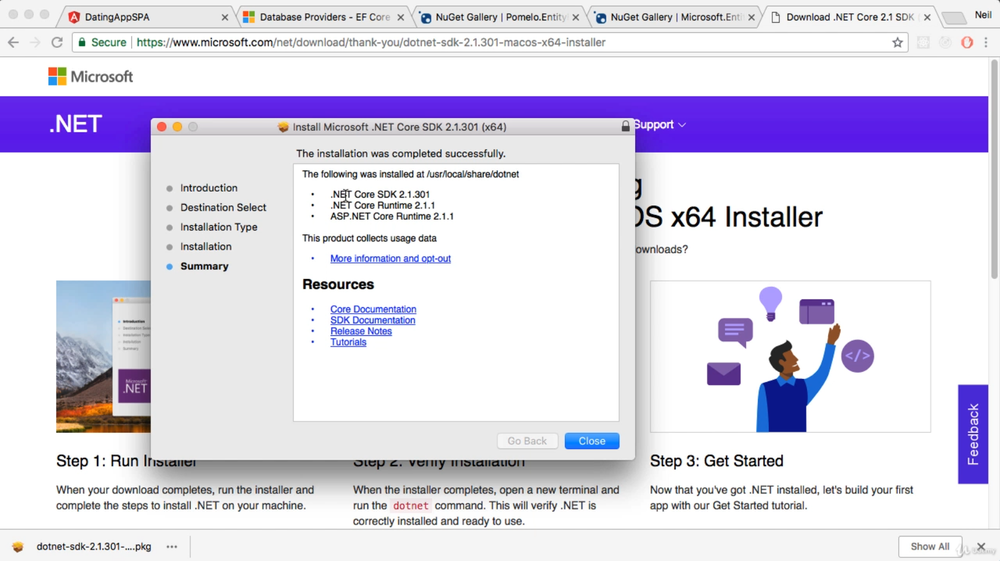Screen dimensions: 1000x561
Task: Select the Installation step in sidebar
Action: pos(206,247)
